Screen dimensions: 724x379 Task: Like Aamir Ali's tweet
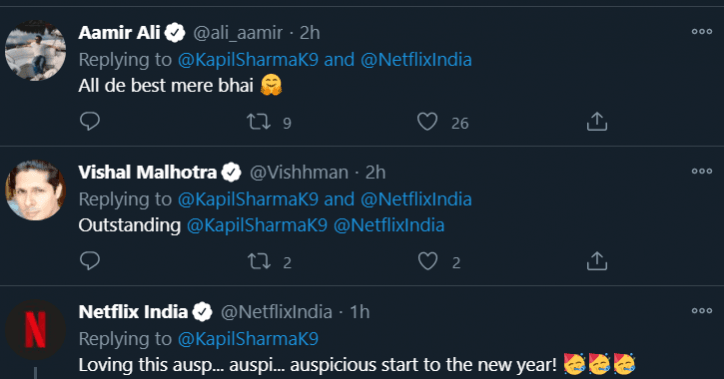tap(427, 122)
